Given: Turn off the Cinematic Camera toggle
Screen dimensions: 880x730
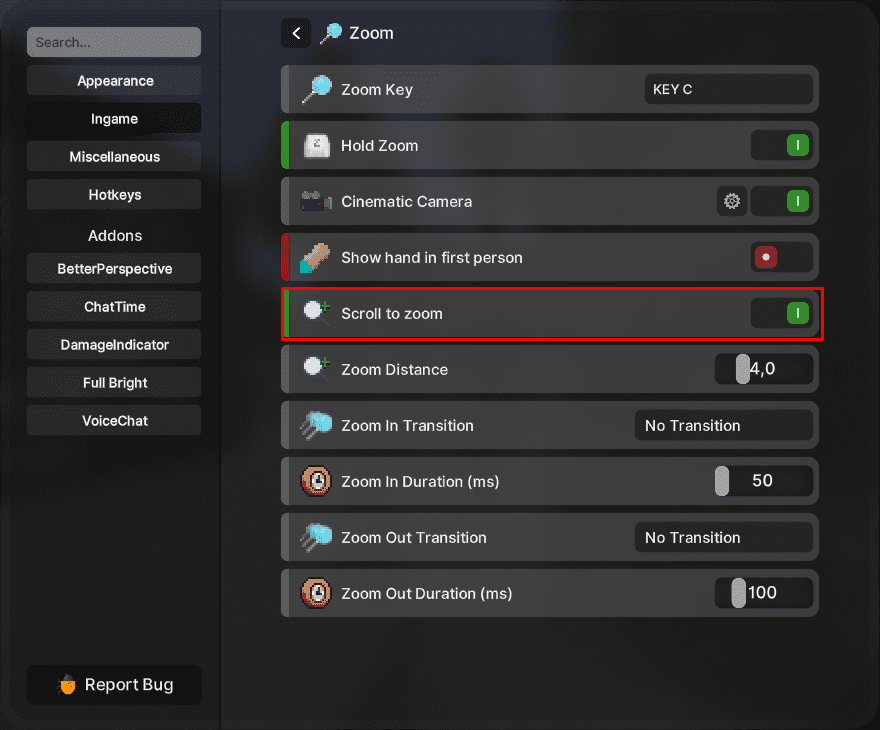Looking at the screenshot, I should [781, 201].
